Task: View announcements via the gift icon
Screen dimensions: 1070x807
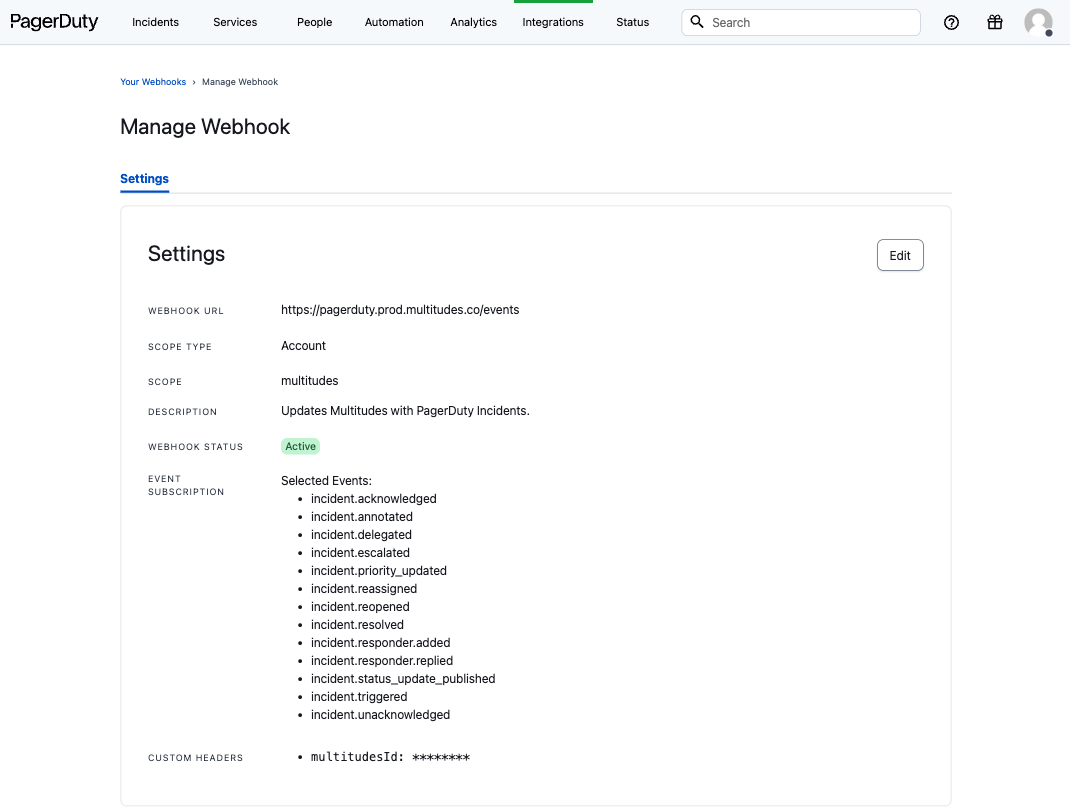Action: 995,22
